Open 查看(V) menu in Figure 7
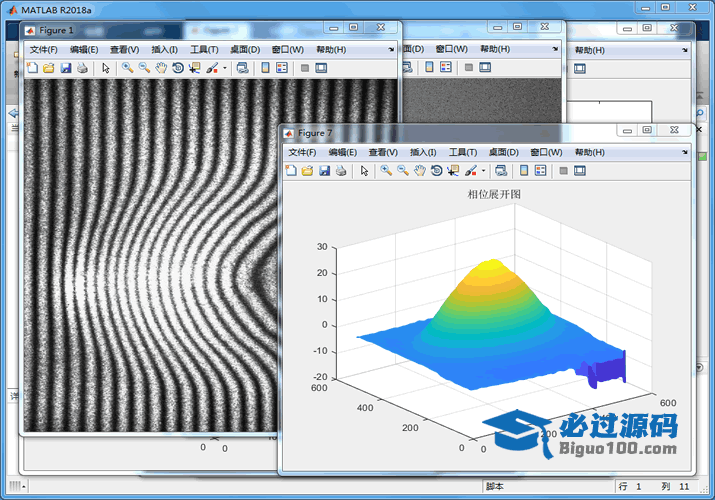Viewport: 715px width, 500px height. point(383,152)
